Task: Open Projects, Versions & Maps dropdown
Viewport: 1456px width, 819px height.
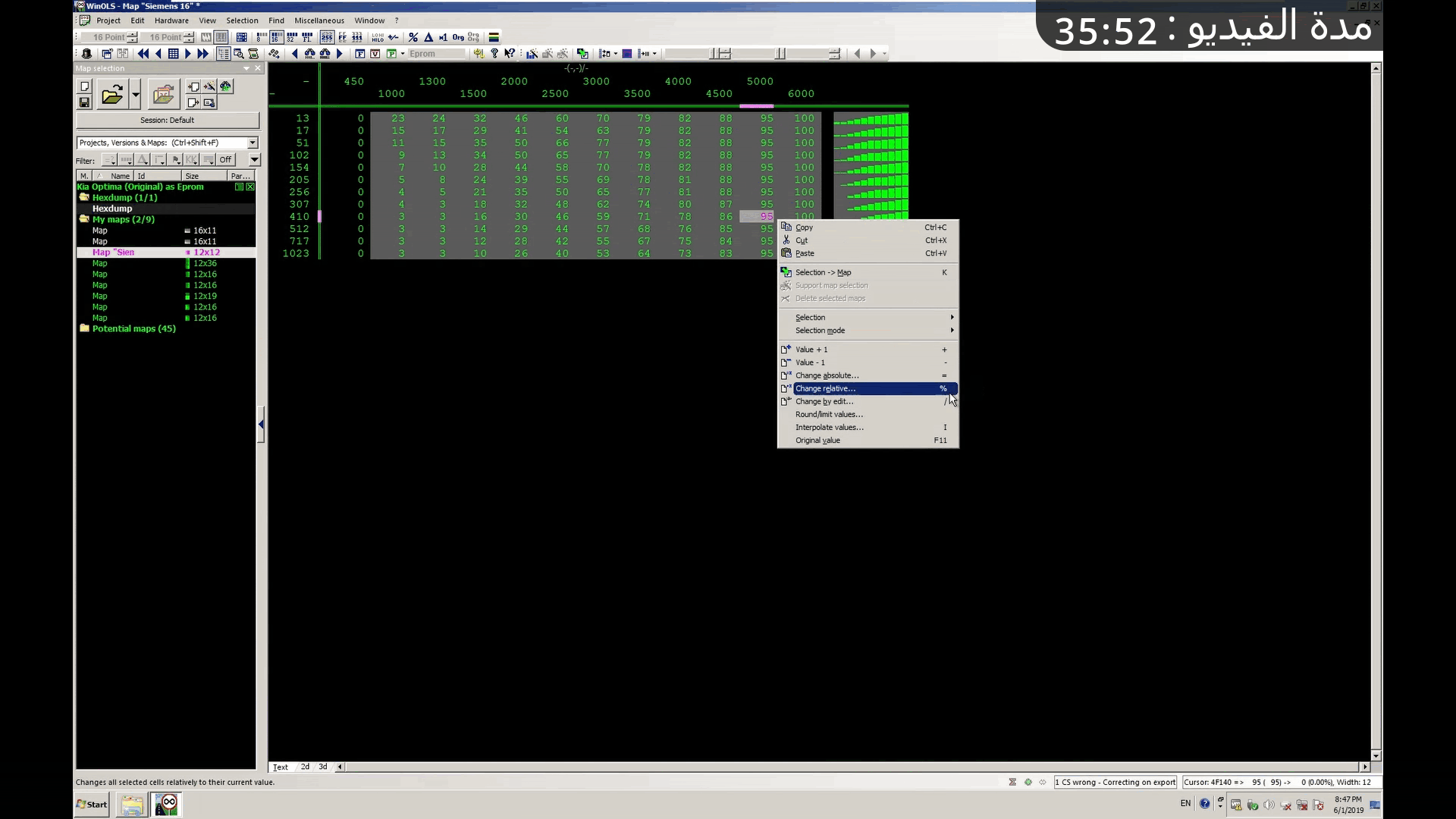Action: pyautogui.click(x=253, y=143)
